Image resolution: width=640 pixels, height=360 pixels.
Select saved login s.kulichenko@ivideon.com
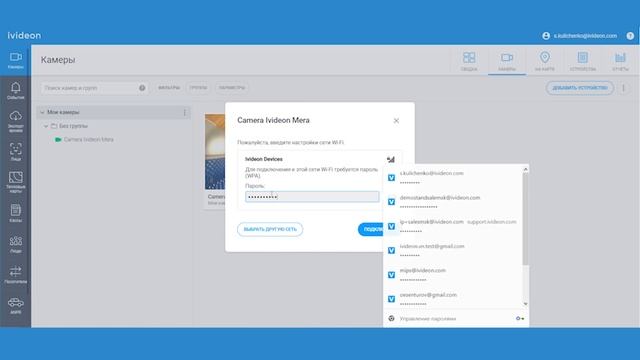pos(453,178)
